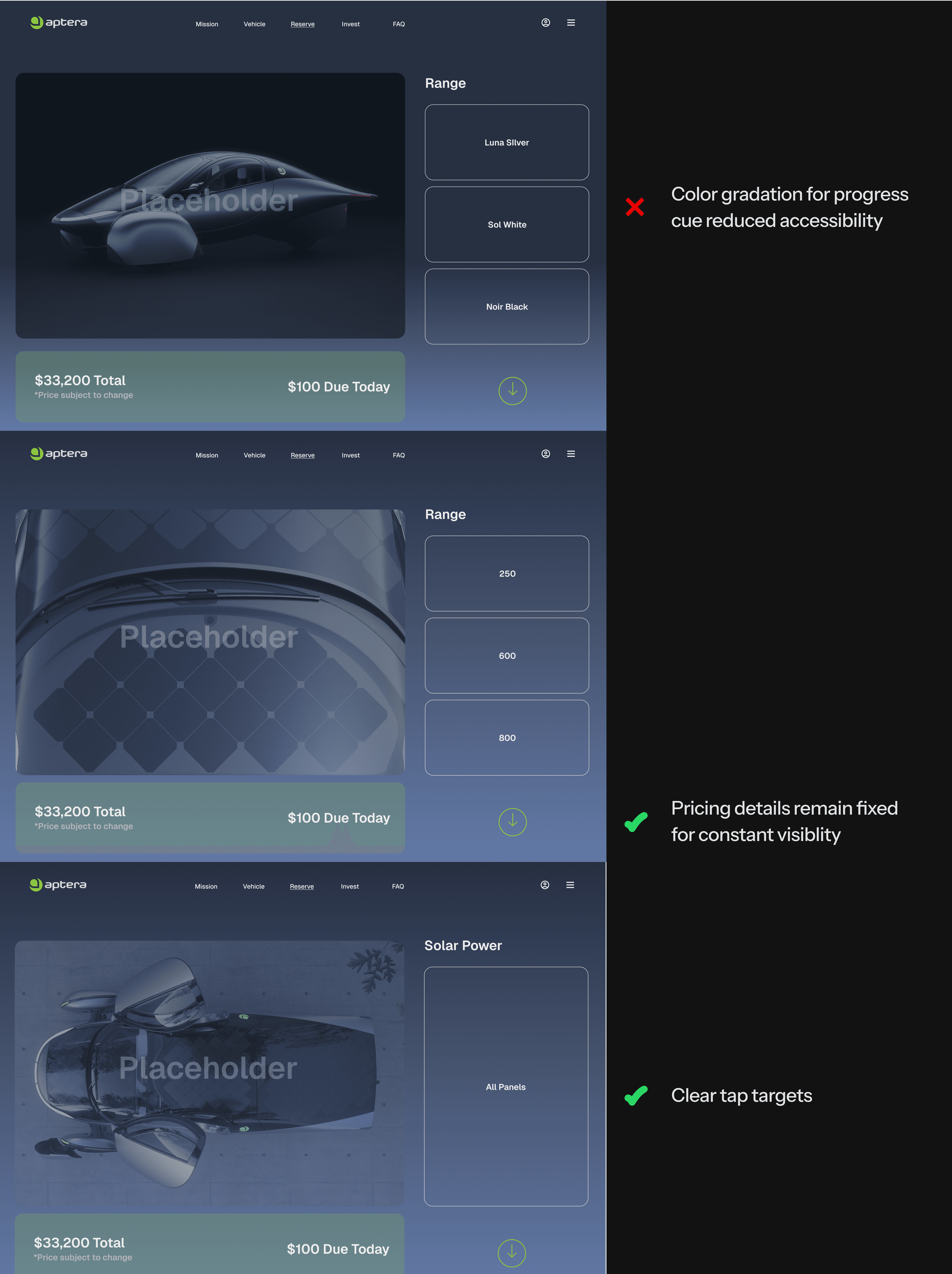Select the 250 range option
This screenshot has height=1274, width=952.
click(x=507, y=574)
